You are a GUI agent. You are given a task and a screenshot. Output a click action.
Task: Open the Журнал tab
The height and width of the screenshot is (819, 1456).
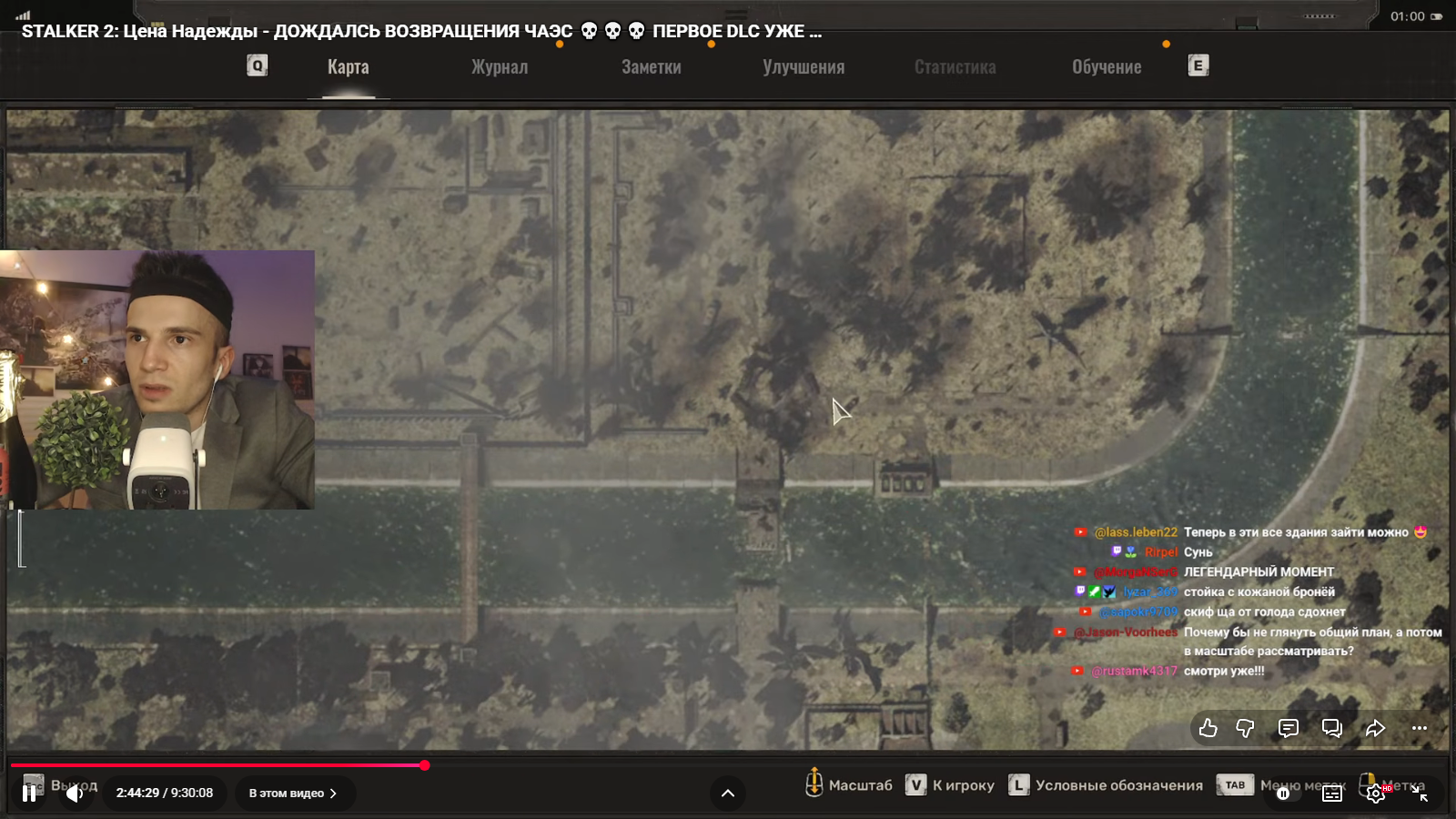point(500,67)
